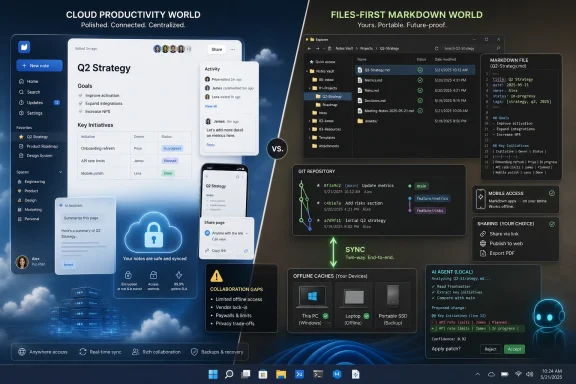Viewport: 576px width, 384px height.
Task: Click the collaborator avatars in note header
Action: point(172,49)
